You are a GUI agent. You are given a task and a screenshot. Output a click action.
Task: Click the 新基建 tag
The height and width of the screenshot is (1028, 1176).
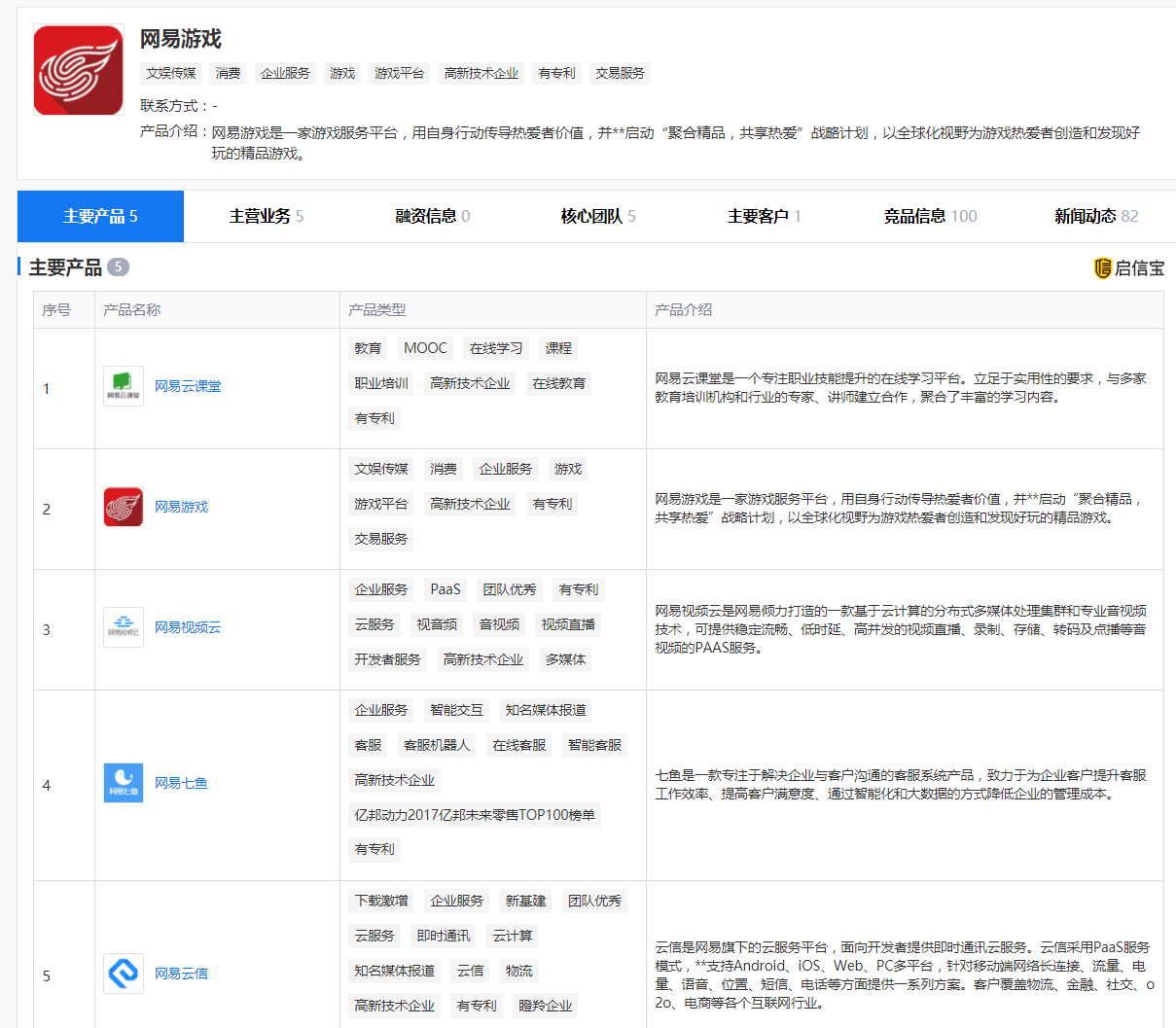click(525, 901)
